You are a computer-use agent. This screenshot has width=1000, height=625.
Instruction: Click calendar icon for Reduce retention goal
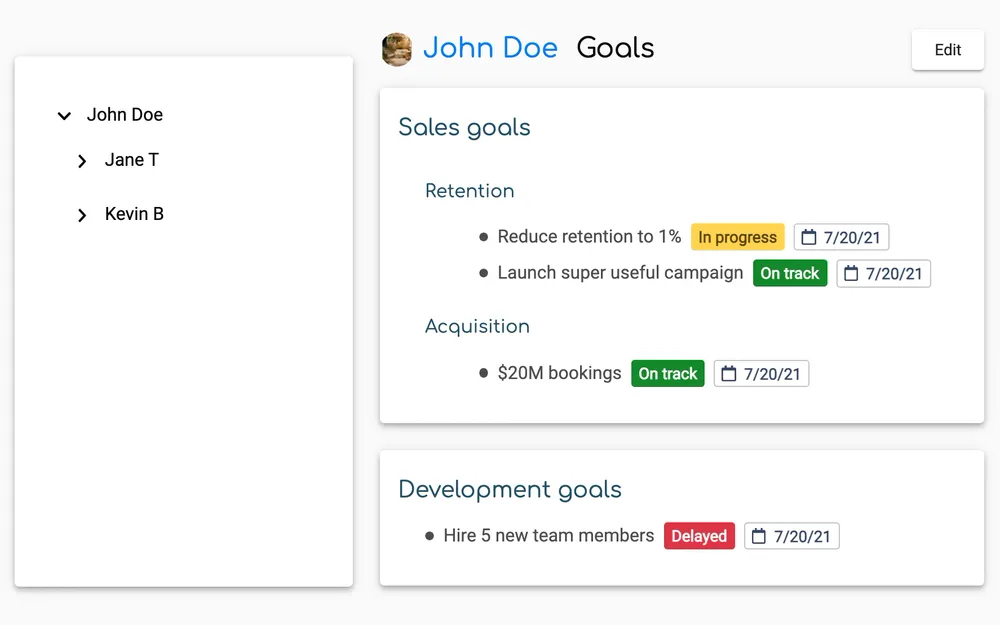(x=809, y=237)
